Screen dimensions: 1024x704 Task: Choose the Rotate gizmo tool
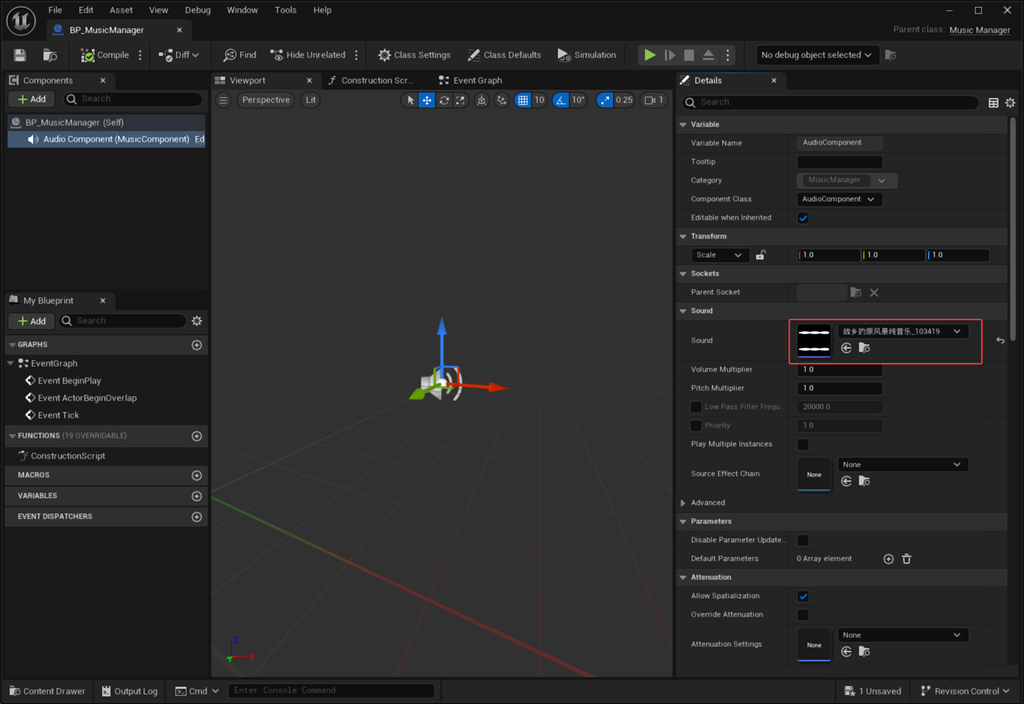[444, 100]
